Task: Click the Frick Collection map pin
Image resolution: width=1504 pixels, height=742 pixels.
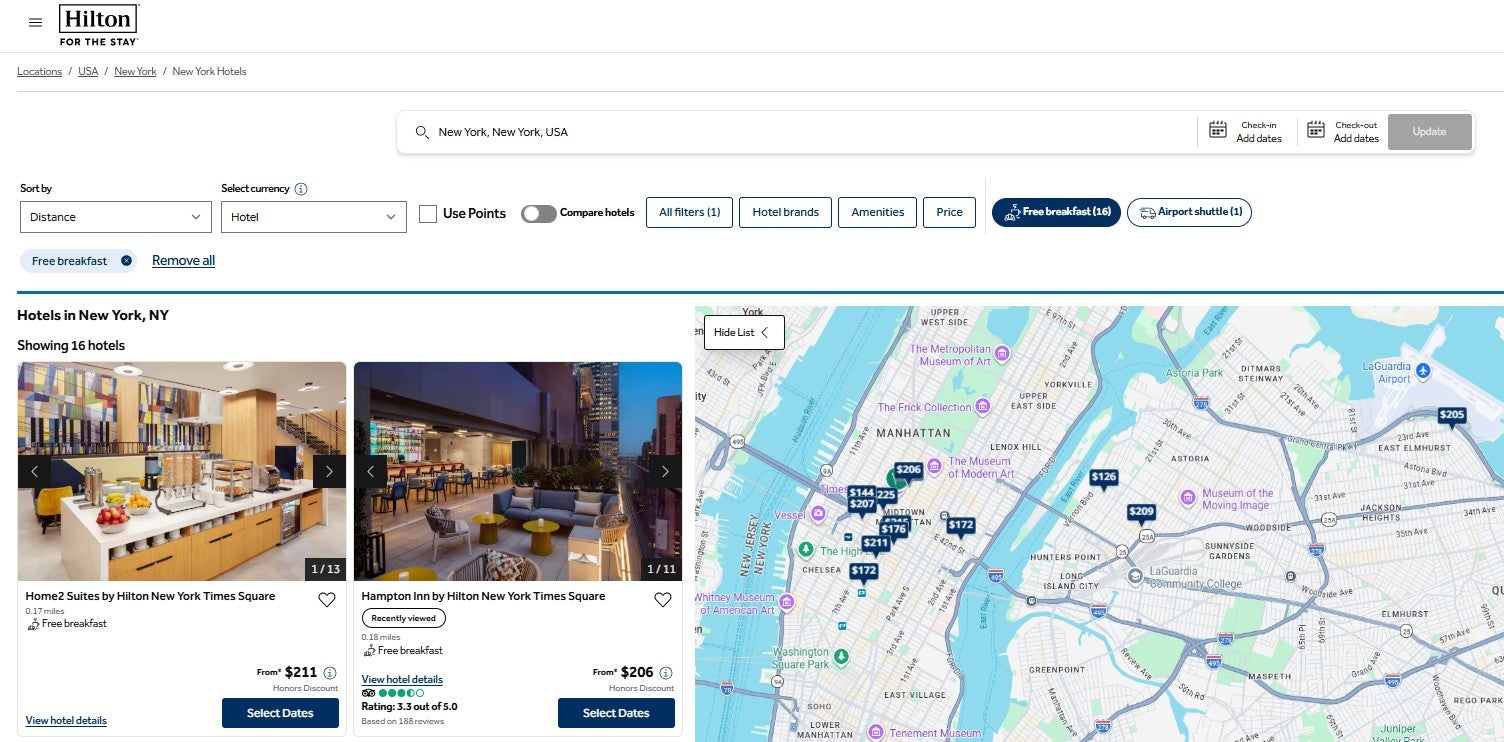Action: click(x=983, y=407)
